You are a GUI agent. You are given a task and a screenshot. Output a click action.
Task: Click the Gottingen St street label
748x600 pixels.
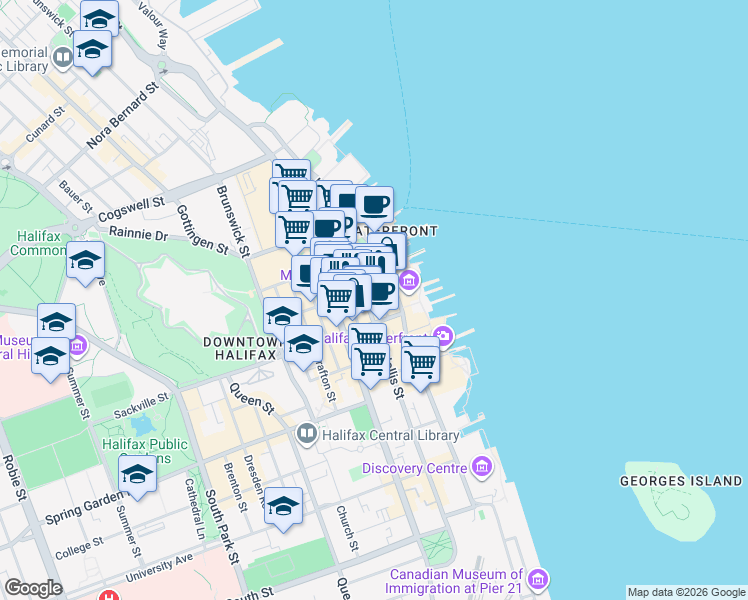click(x=202, y=229)
